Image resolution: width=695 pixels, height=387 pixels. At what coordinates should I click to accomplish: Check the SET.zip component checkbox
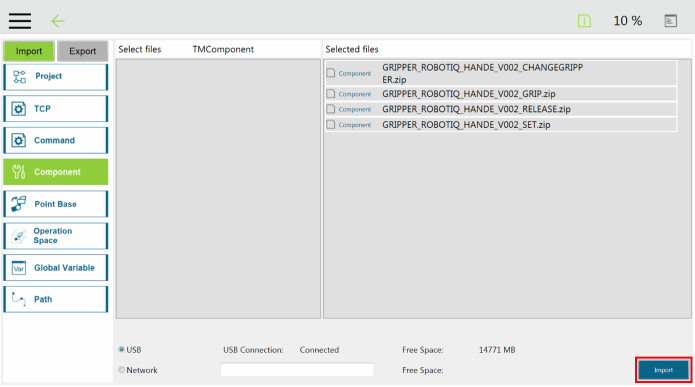[331, 125]
